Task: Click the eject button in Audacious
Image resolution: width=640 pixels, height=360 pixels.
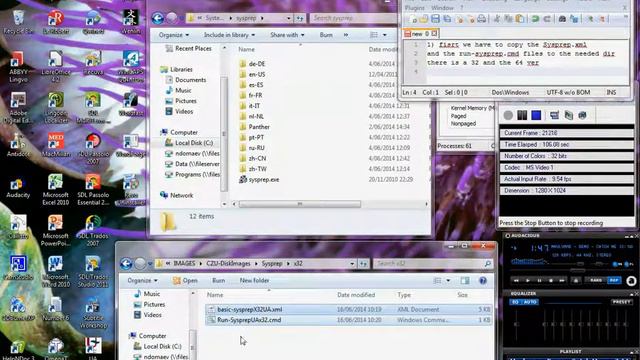Action: [x=576, y=280]
